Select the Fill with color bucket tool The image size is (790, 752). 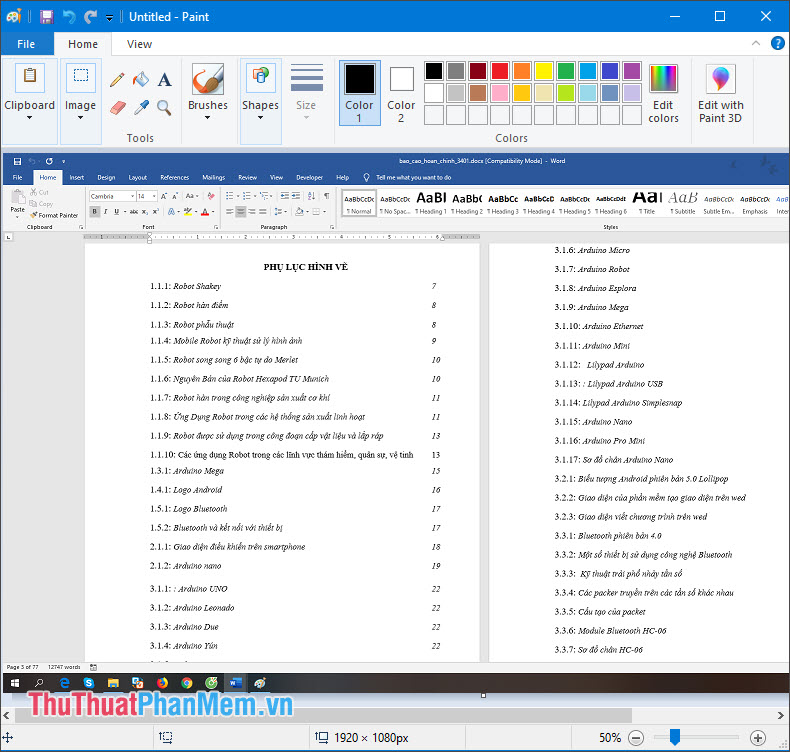tap(141, 80)
